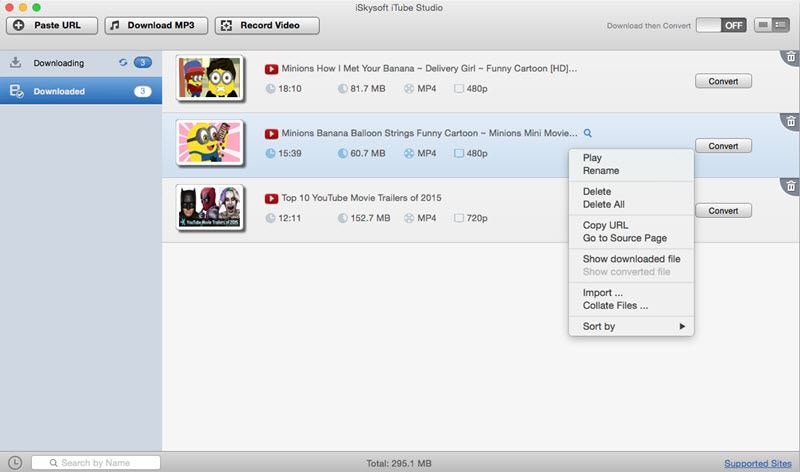Click the clock icon beside the 18:10 duration
The height and width of the screenshot is (472, 800).
coord(270,89)
